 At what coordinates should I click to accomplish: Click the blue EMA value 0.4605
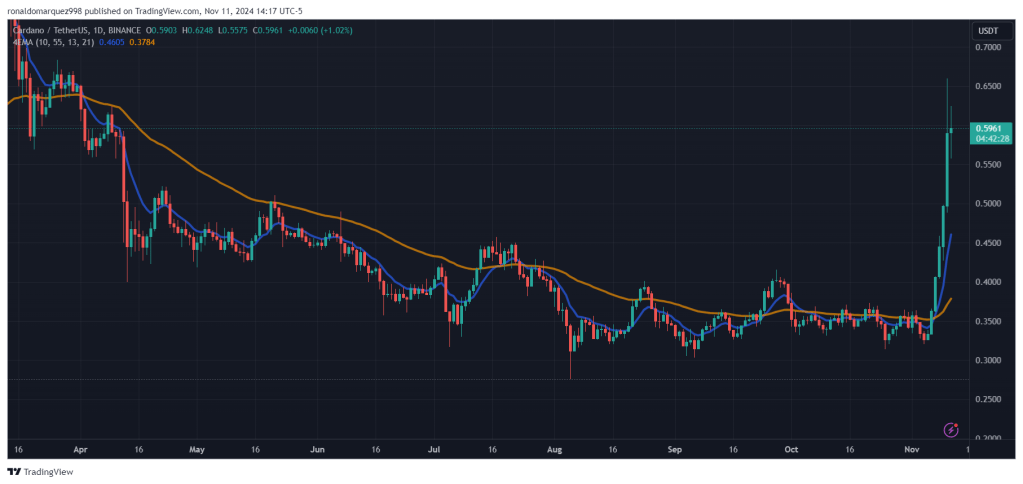pos(110,42)
